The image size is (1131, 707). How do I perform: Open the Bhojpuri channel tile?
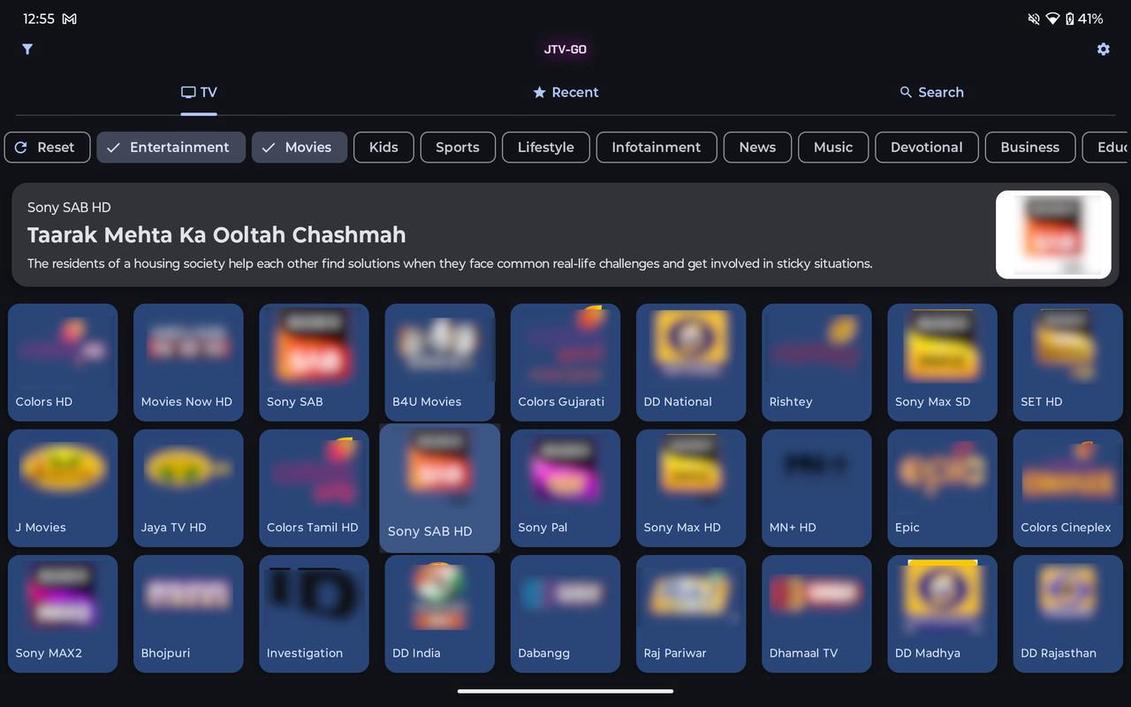(188, 613)
